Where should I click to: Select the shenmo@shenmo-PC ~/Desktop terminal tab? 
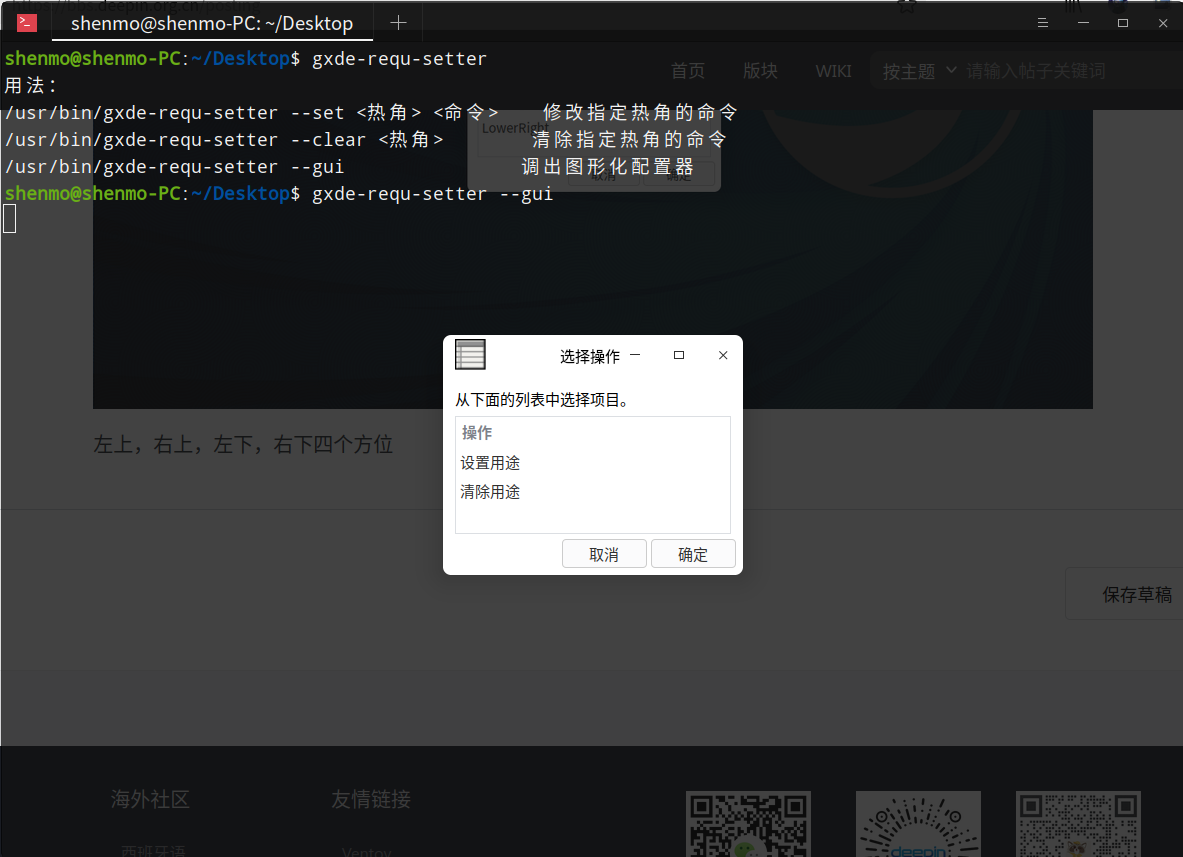click(x=212, y=23)
